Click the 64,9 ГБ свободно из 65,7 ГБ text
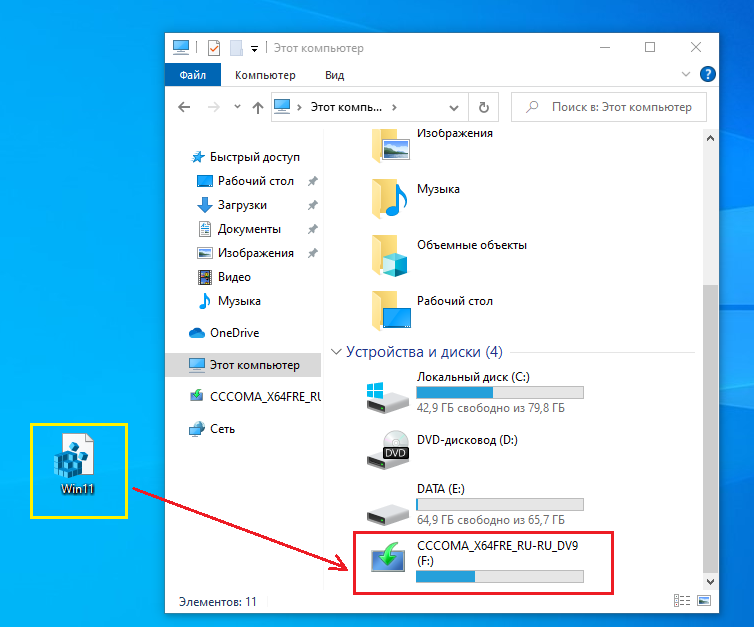The height and width of the screenshot is (627, 754). (490, 520)
